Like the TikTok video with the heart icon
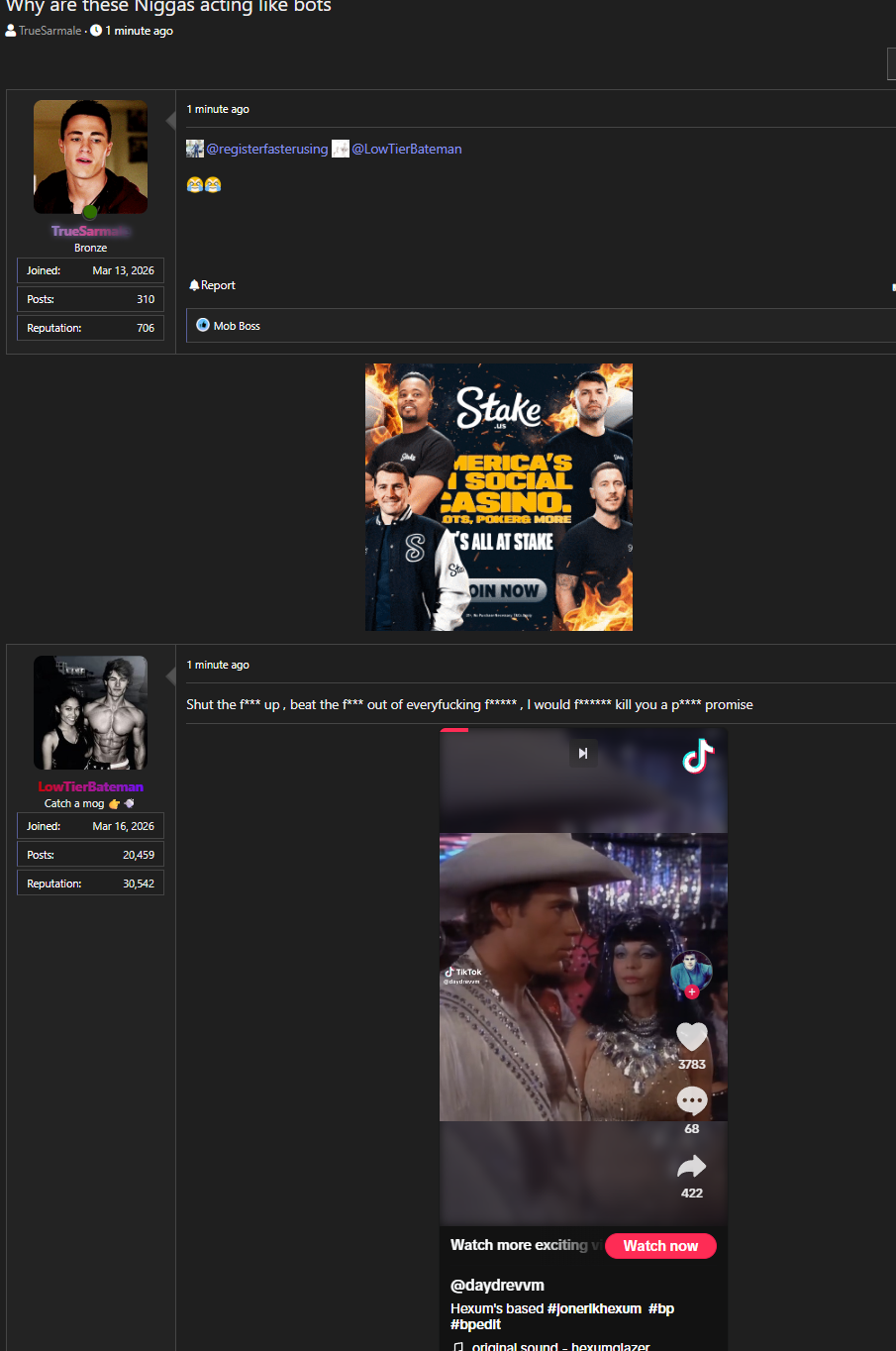This screenshot has width=896, height=1351. point(692,1037)
